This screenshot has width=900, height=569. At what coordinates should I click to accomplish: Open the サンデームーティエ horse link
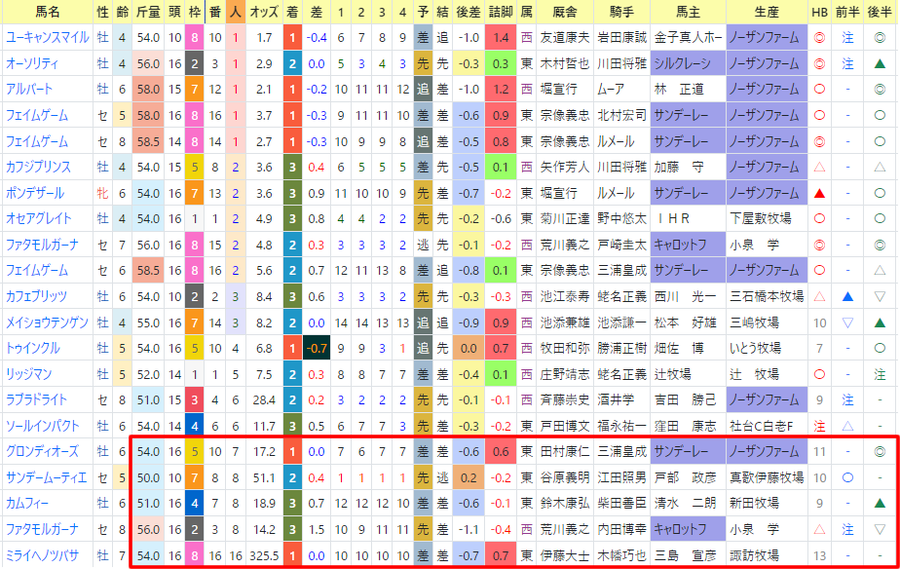point(46,478)
